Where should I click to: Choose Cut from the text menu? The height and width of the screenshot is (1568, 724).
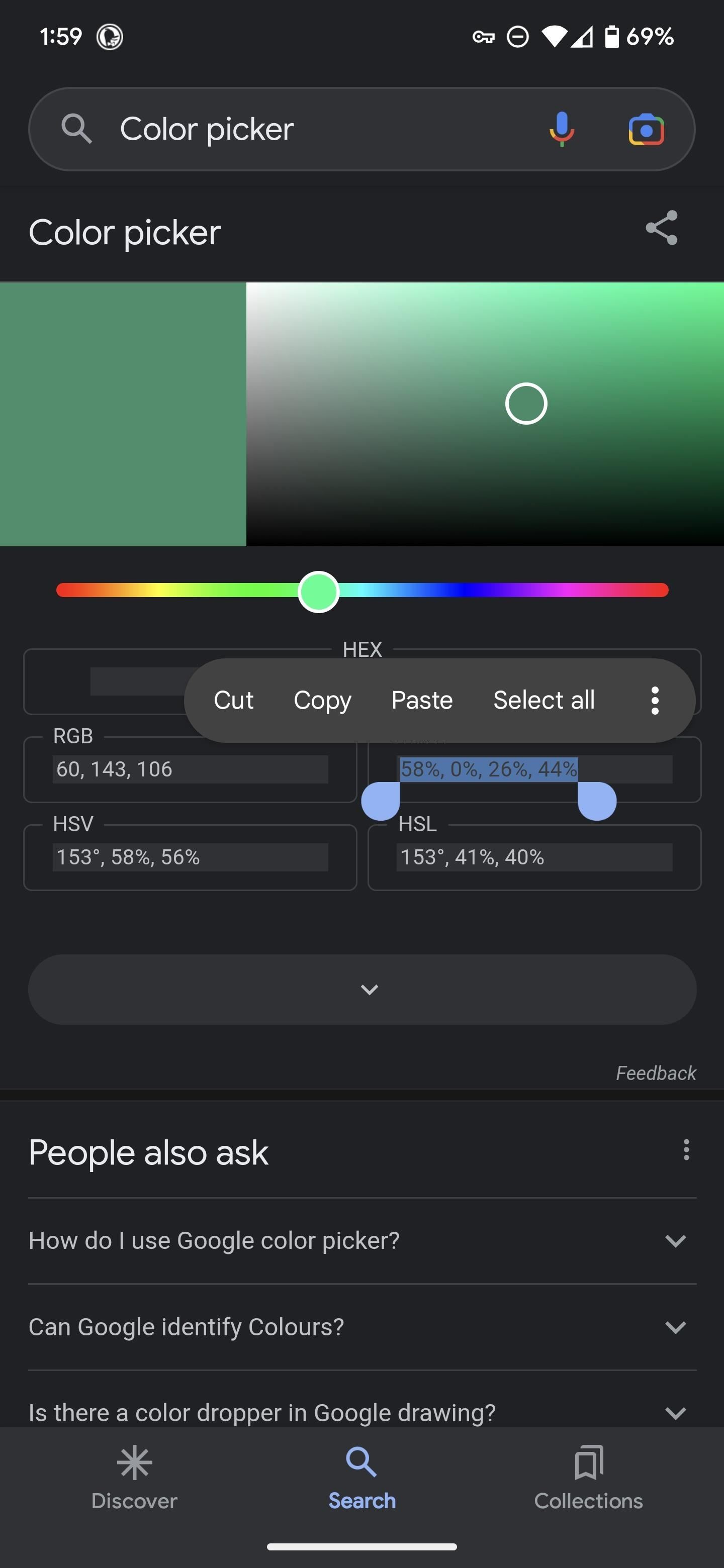pyautogui.click(x=233, y=700)
